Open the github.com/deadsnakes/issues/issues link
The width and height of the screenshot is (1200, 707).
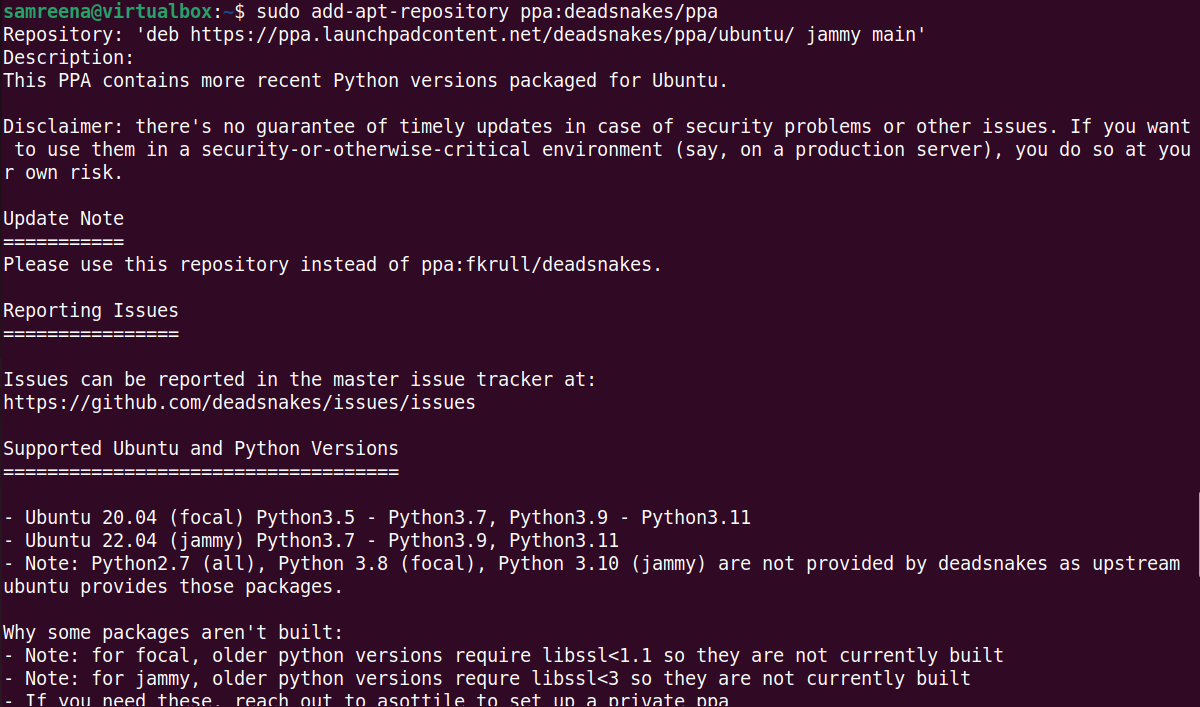pos(239,403)
